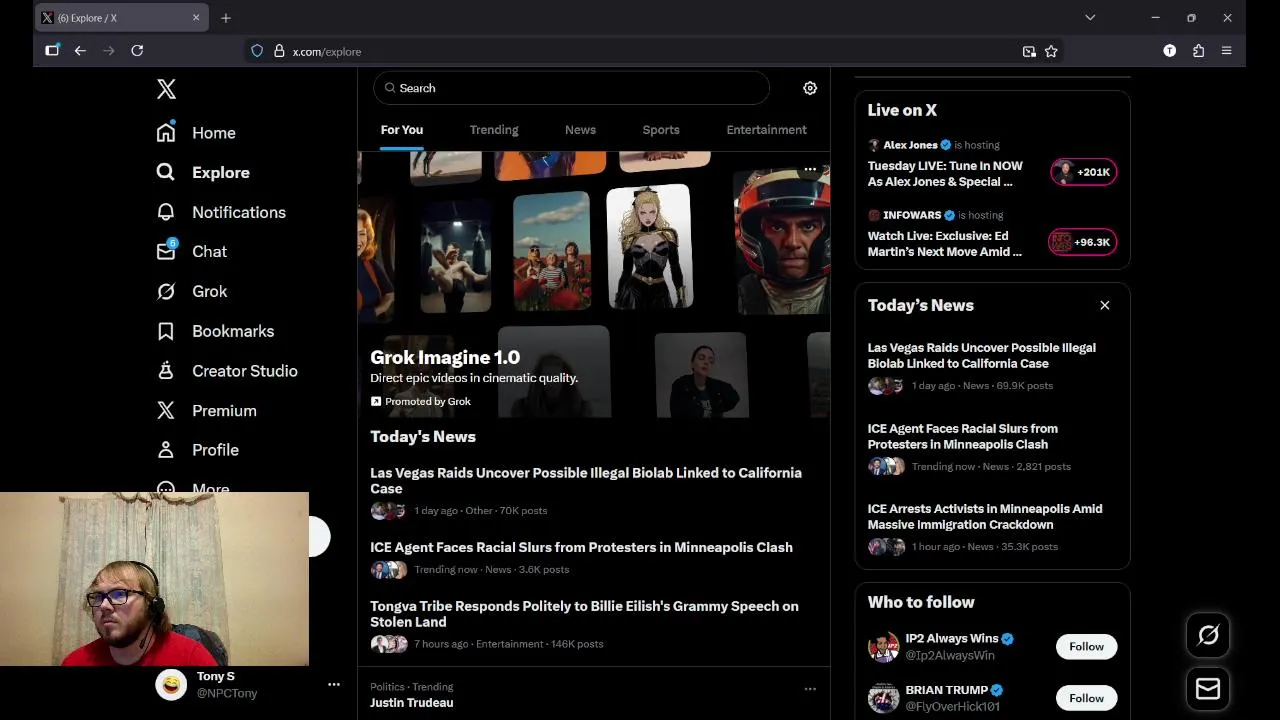Switch to the Sports tab
The width and height of the screenshot is (1280, 720).
[x=661, y=130]
